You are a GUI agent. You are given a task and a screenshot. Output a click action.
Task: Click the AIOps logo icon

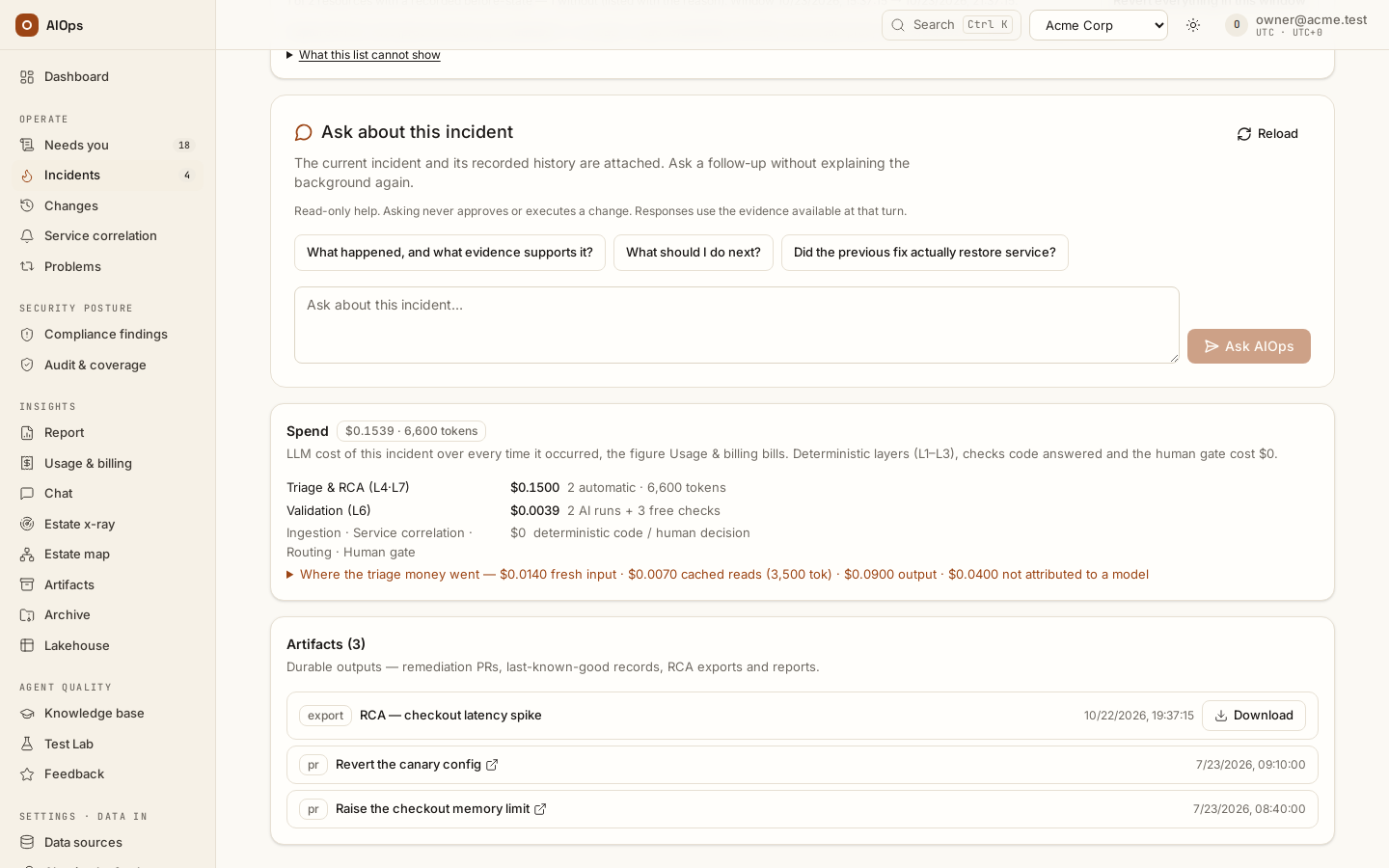[x=27, y=25]
